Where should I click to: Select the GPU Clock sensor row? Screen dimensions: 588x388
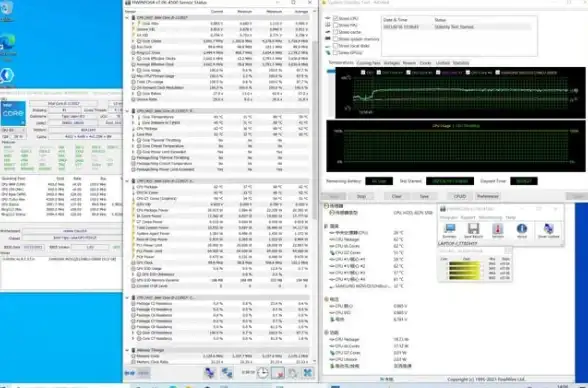click(219, 263)
